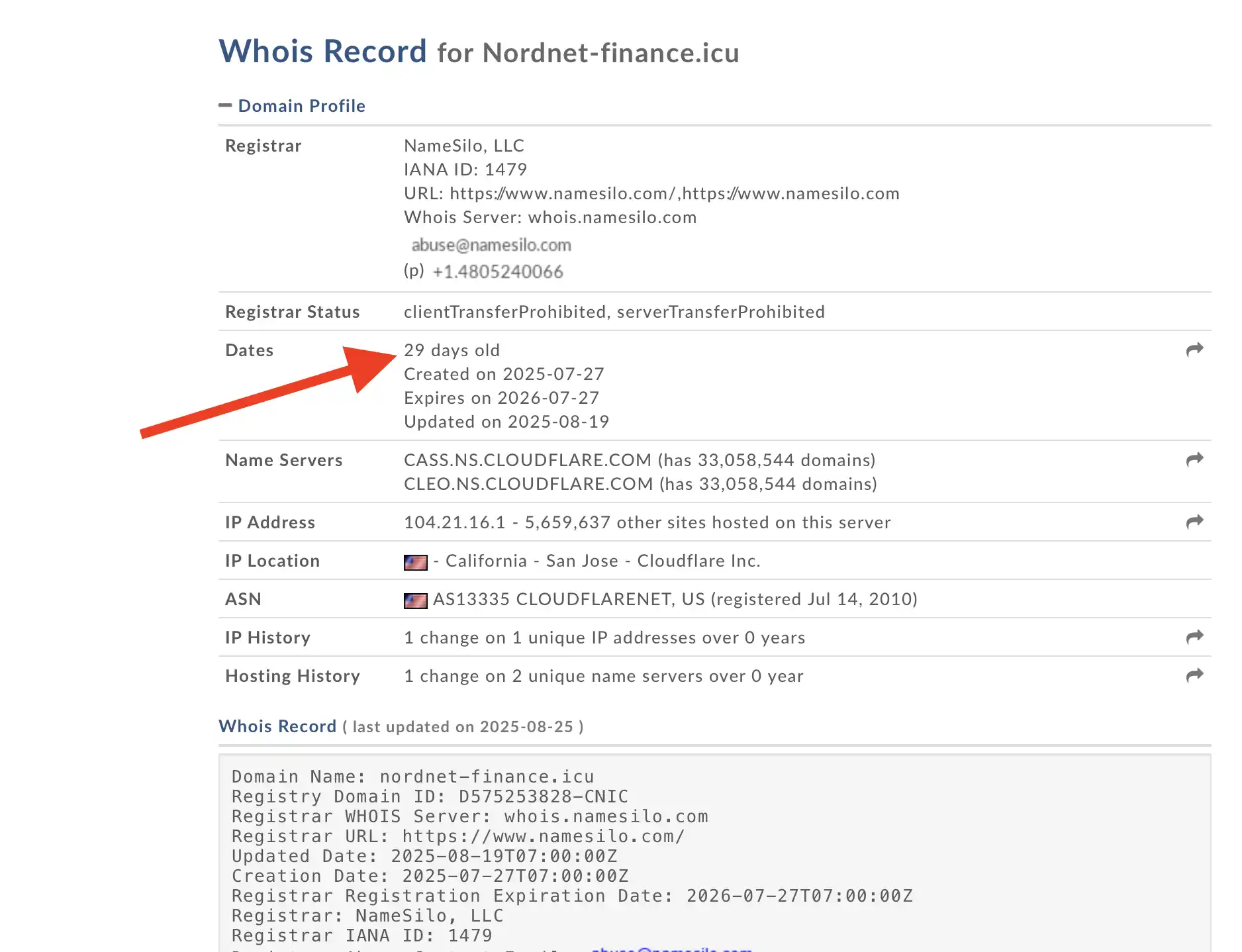This screenshot has height=952, width=1242.
Task: Click the 'ASN' row label
Action: [x=243, y=599]
